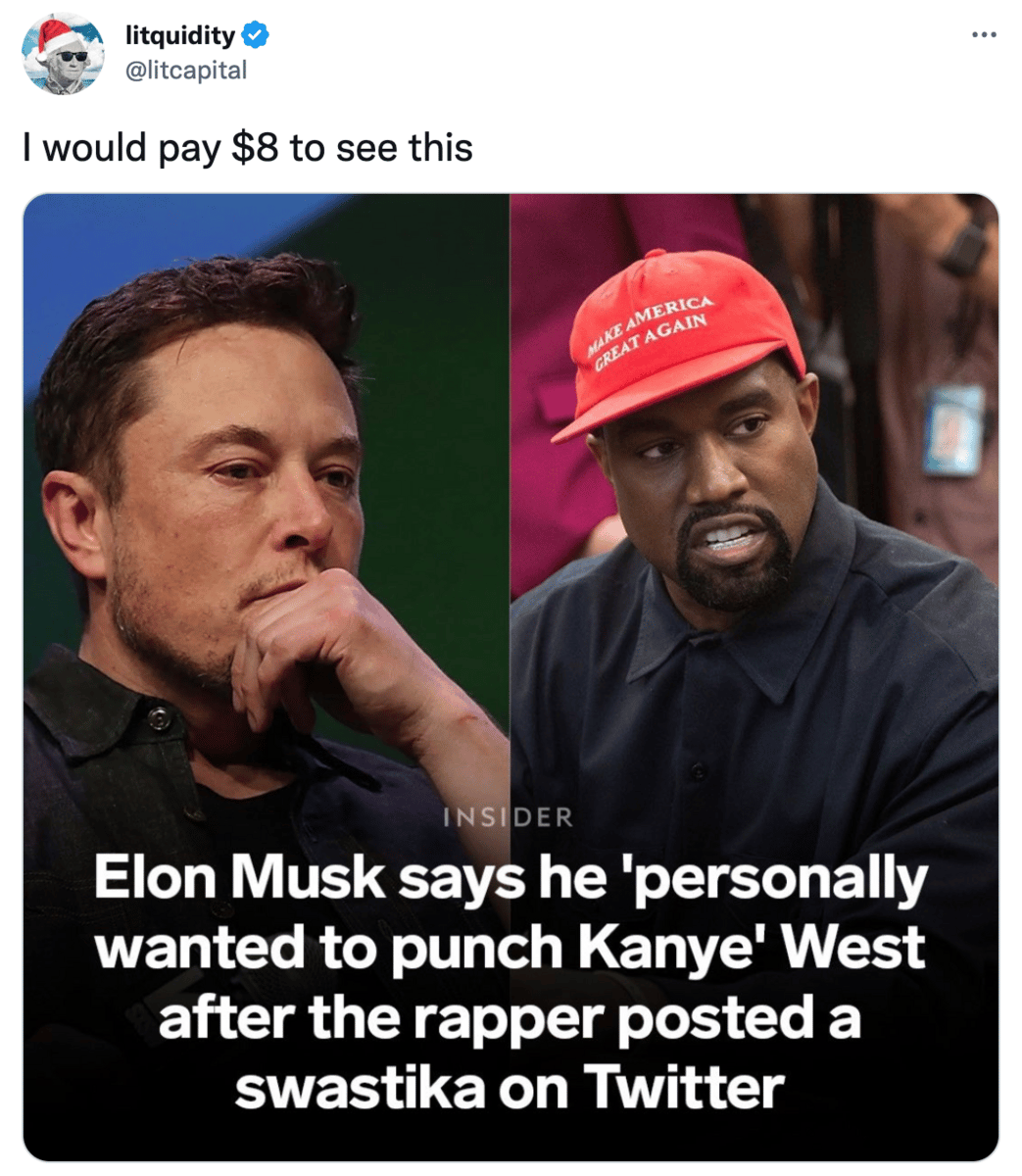Click the headline starting "Elon Musk says"
The width and height of the screenshot is (1022, 1176).
pyautogui.click(x=510, y=982)
